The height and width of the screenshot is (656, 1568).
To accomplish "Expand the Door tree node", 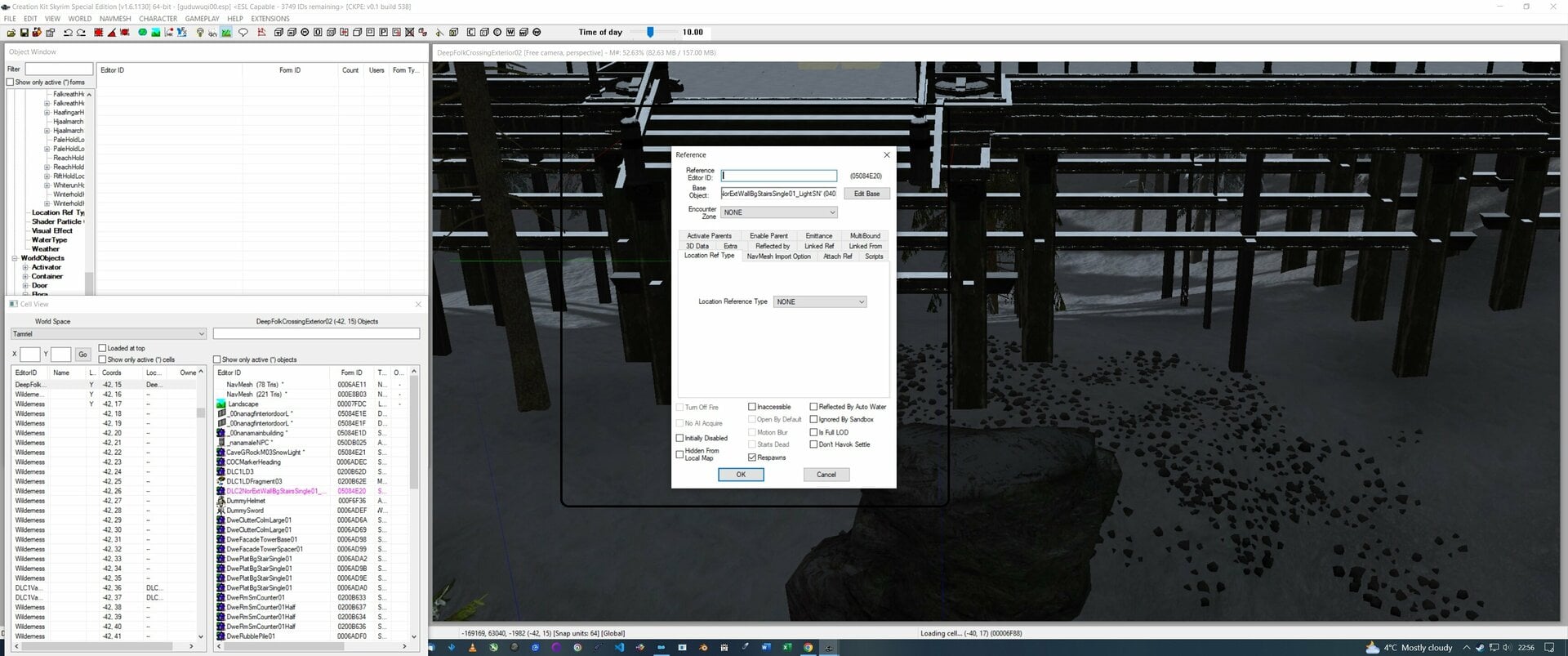I will click(x=25, y=285).
